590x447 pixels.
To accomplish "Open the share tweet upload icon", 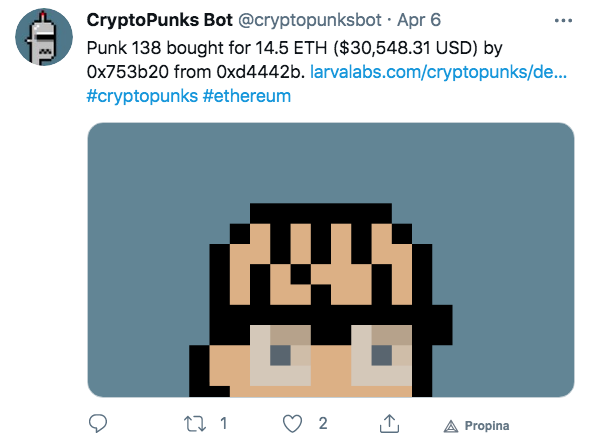I will point(389,424).
